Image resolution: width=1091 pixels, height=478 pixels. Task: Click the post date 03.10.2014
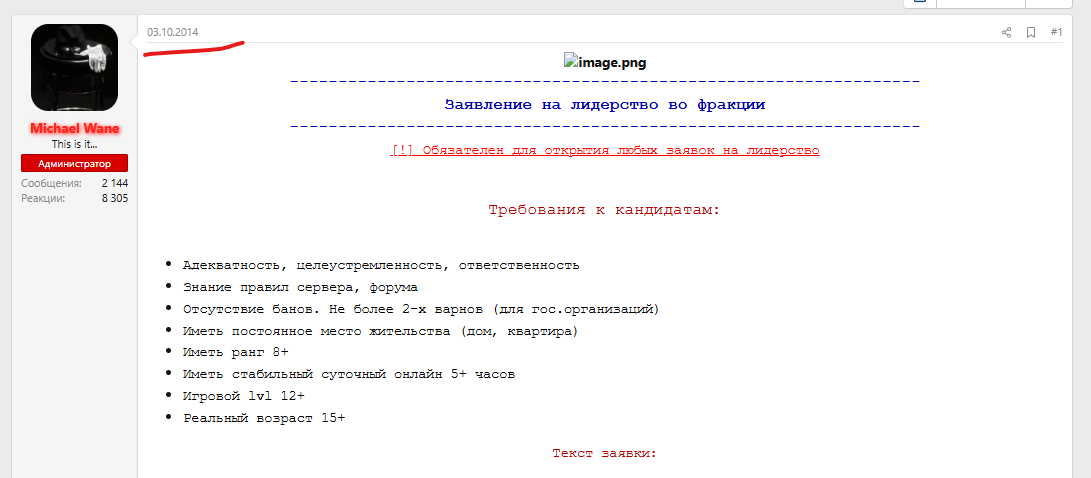[173, 32]
